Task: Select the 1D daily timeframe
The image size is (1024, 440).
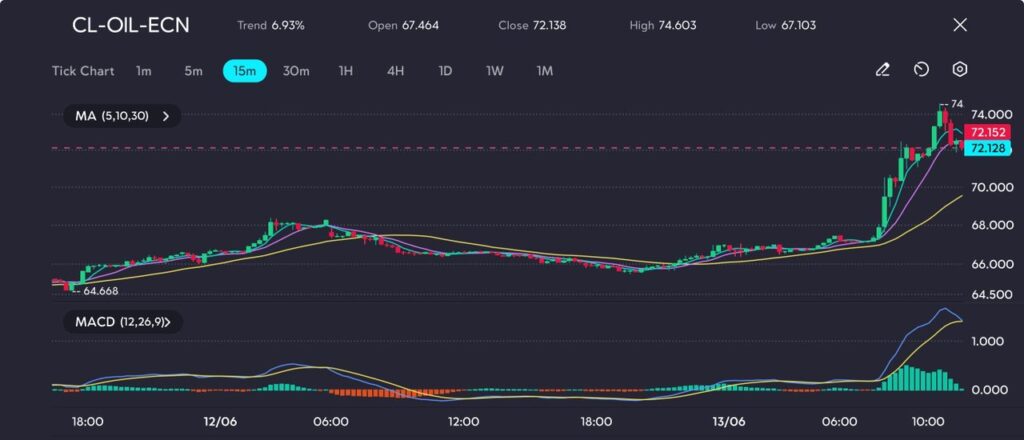Action: coord(445,71)
